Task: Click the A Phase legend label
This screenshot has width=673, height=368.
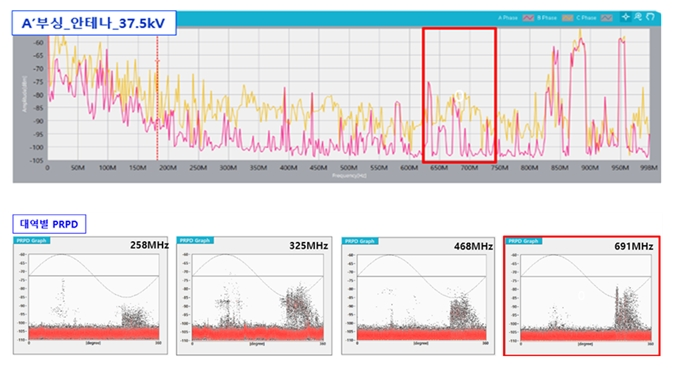Action: (x=508, y=18)
